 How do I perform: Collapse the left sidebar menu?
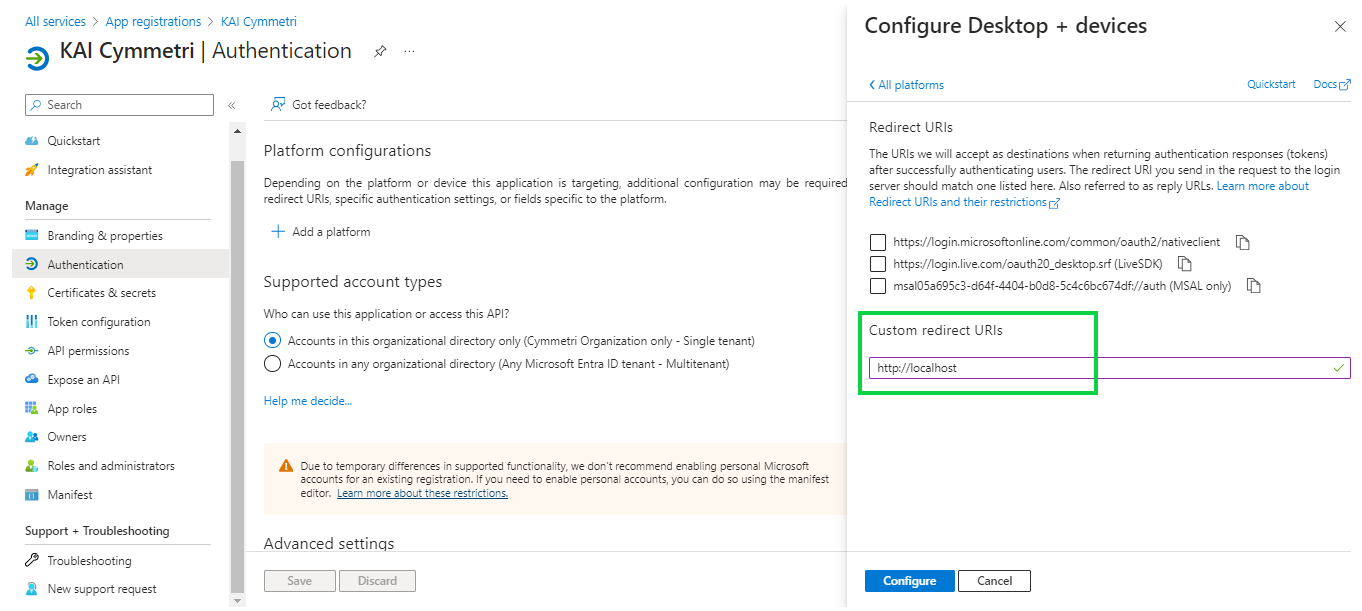coord(231,105)
